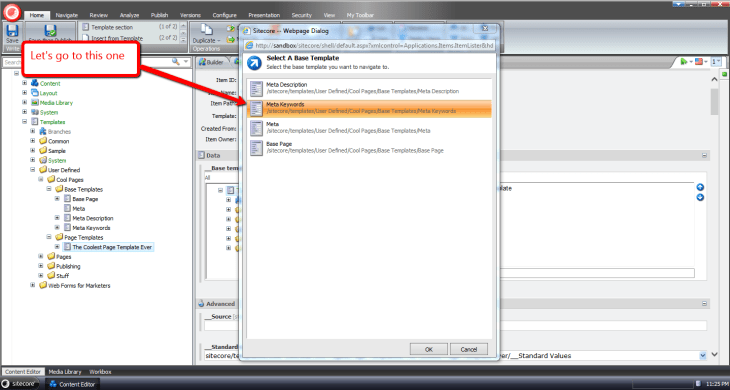Image resolution: width=730 pixels, height=390 pixels.
Task: Click the language flag icon
Action: coord(698,61)
